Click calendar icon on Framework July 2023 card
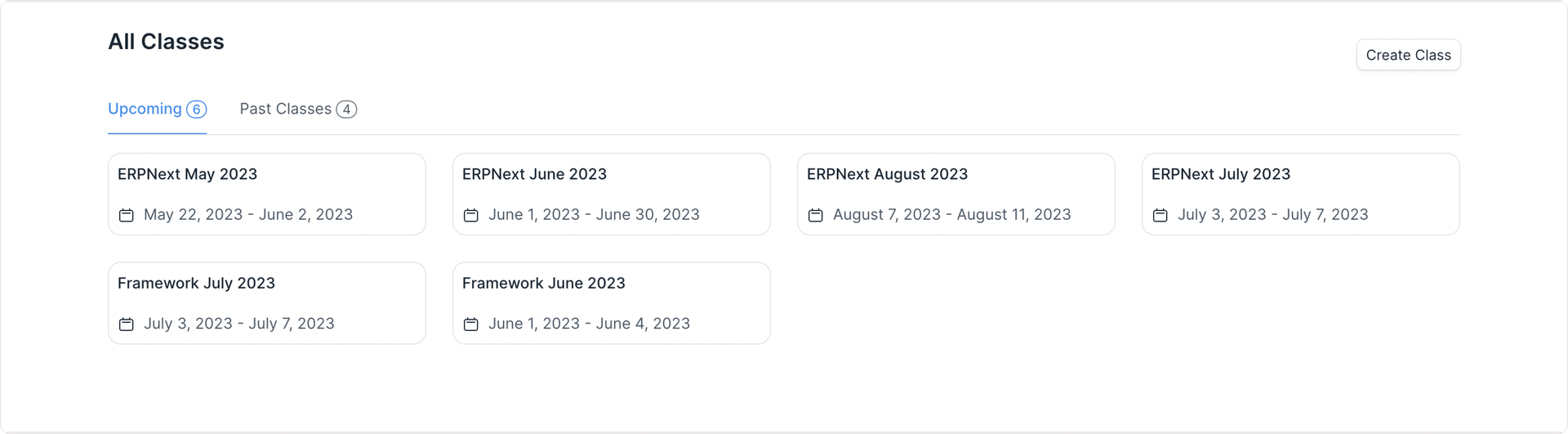Image resolution: width=1568 pixels, height=434 pixels. tap(126, 324)
